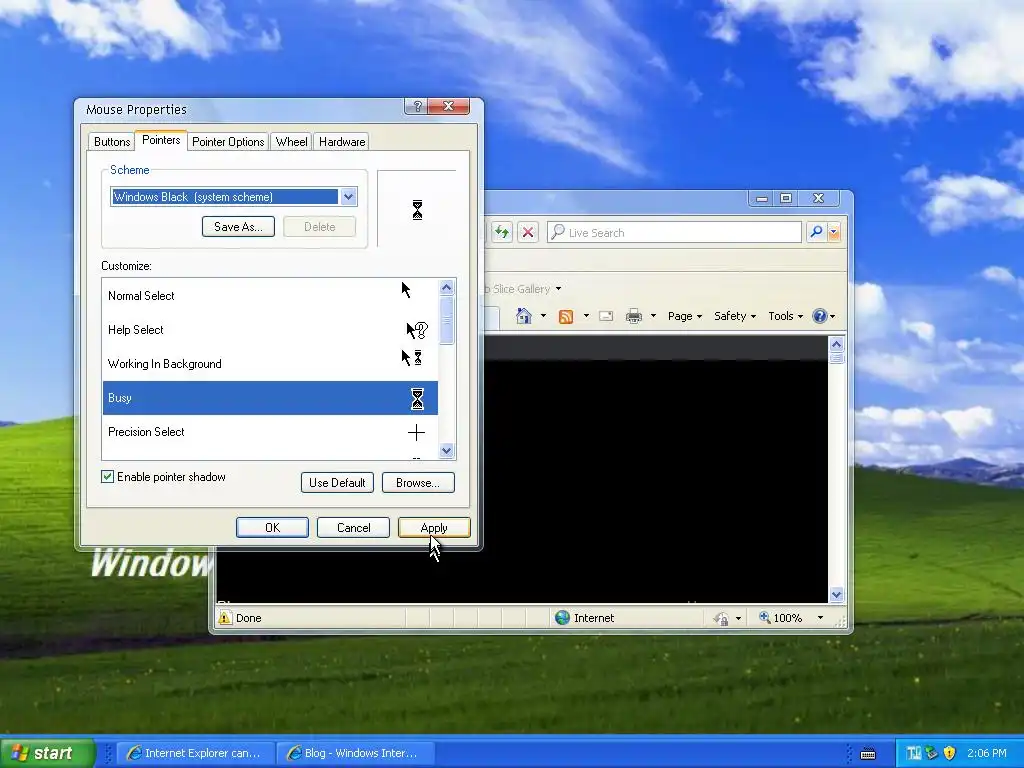Open the zoom level dropdown arrow

coord(820,618)
